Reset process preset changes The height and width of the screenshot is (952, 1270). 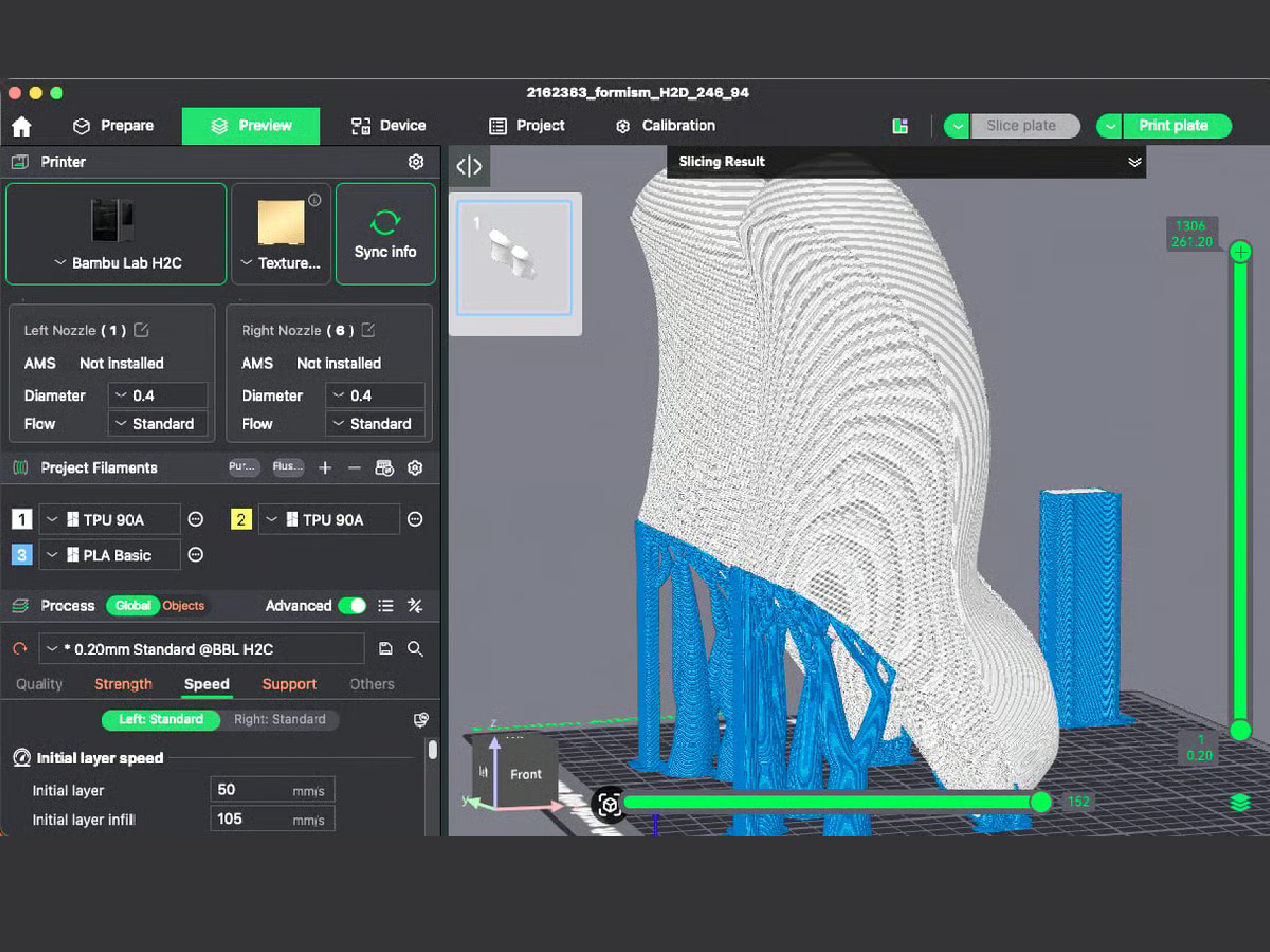(x=20, y=649)
